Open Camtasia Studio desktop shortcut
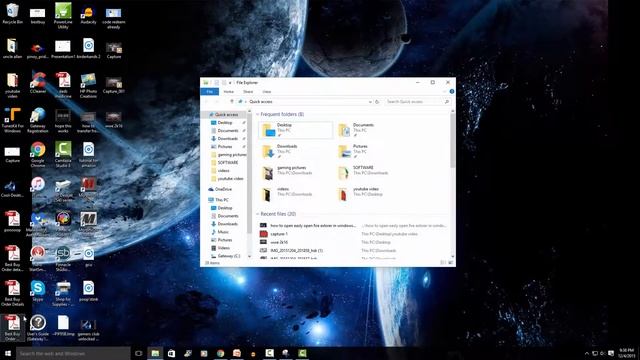The image size is (640, 360). 63,154
